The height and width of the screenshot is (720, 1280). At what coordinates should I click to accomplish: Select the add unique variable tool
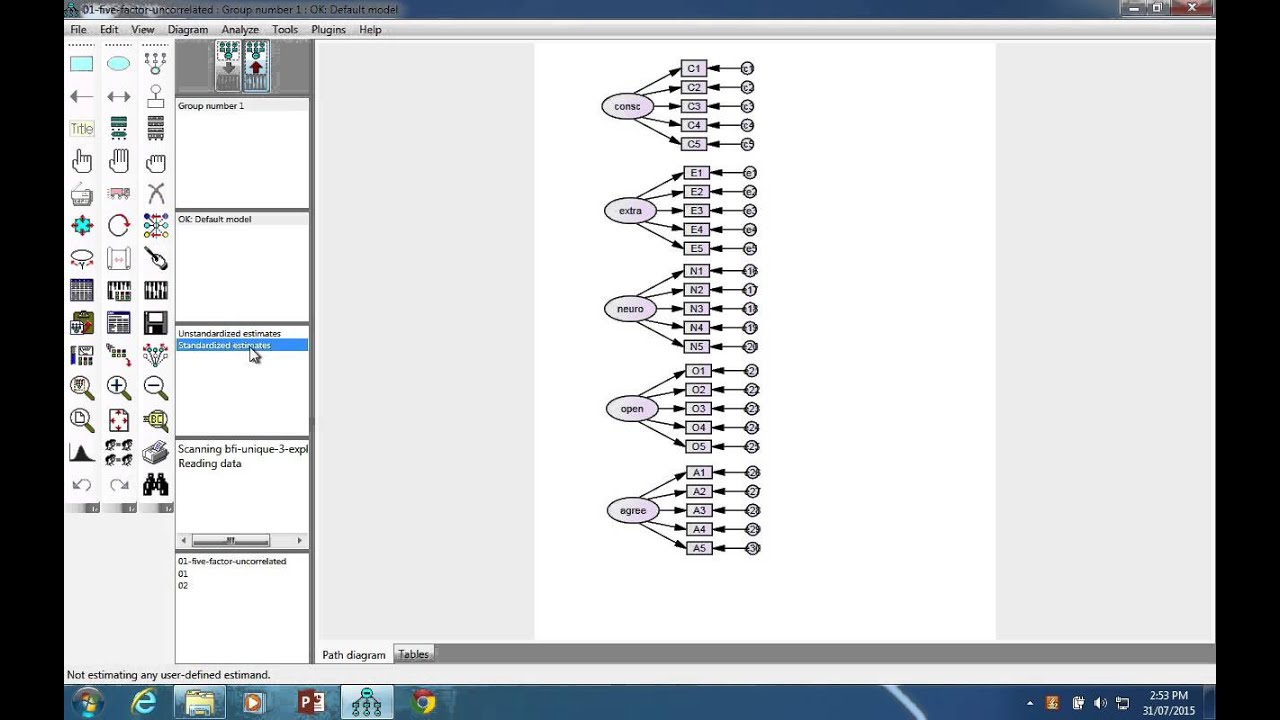coord(155,97)
